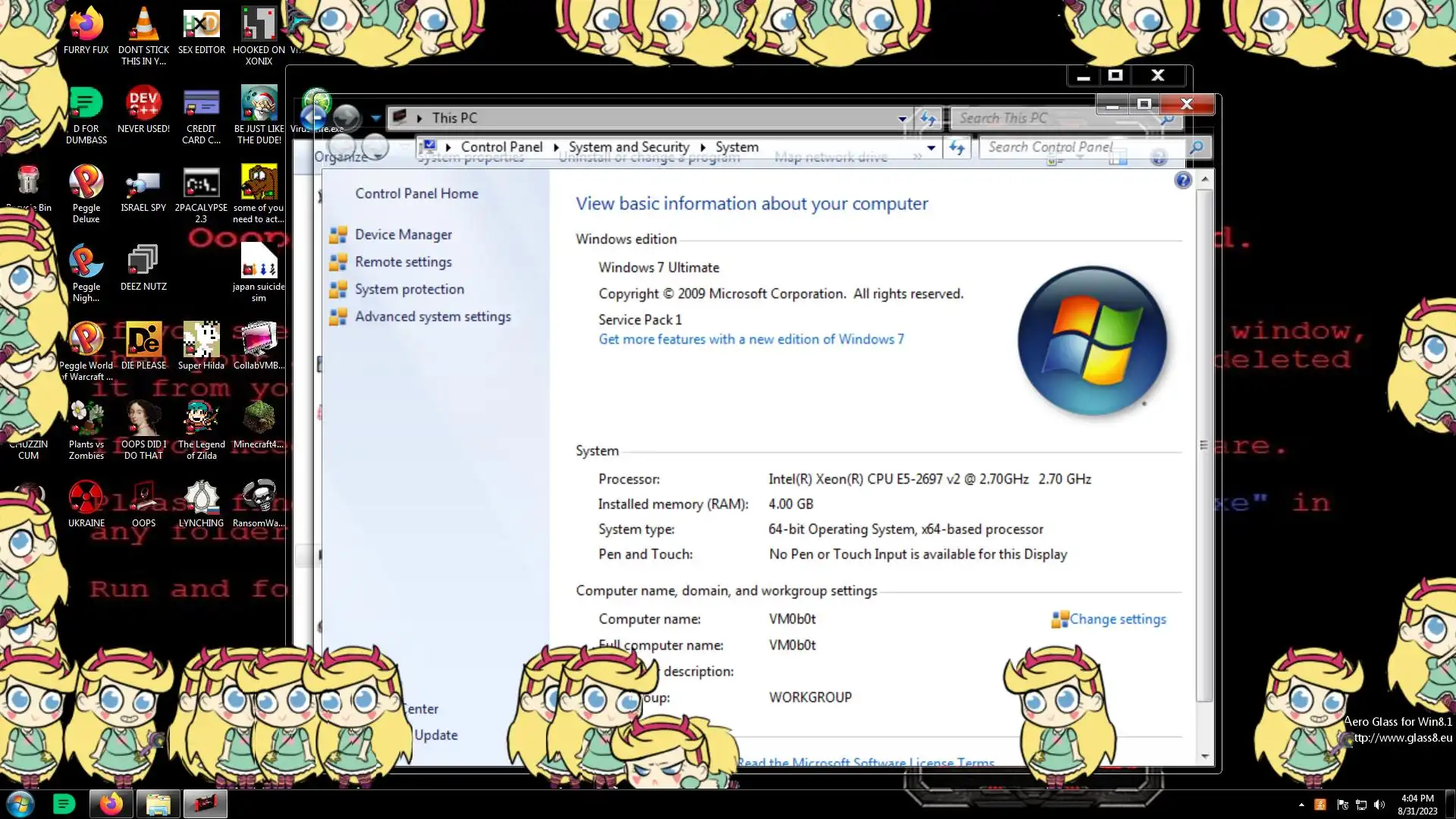Click the blue help question mark icon
Viewport: 1456px width, 819px height.
click(x=1182, y=180)
